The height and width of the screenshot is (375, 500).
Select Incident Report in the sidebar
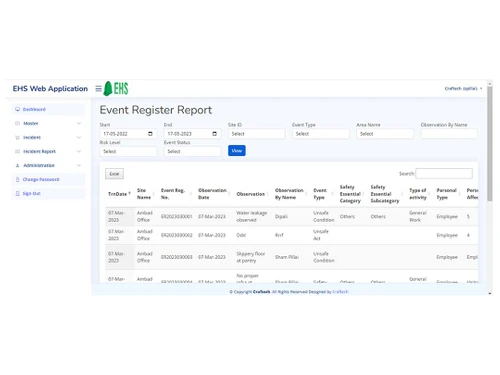(49, 151)
